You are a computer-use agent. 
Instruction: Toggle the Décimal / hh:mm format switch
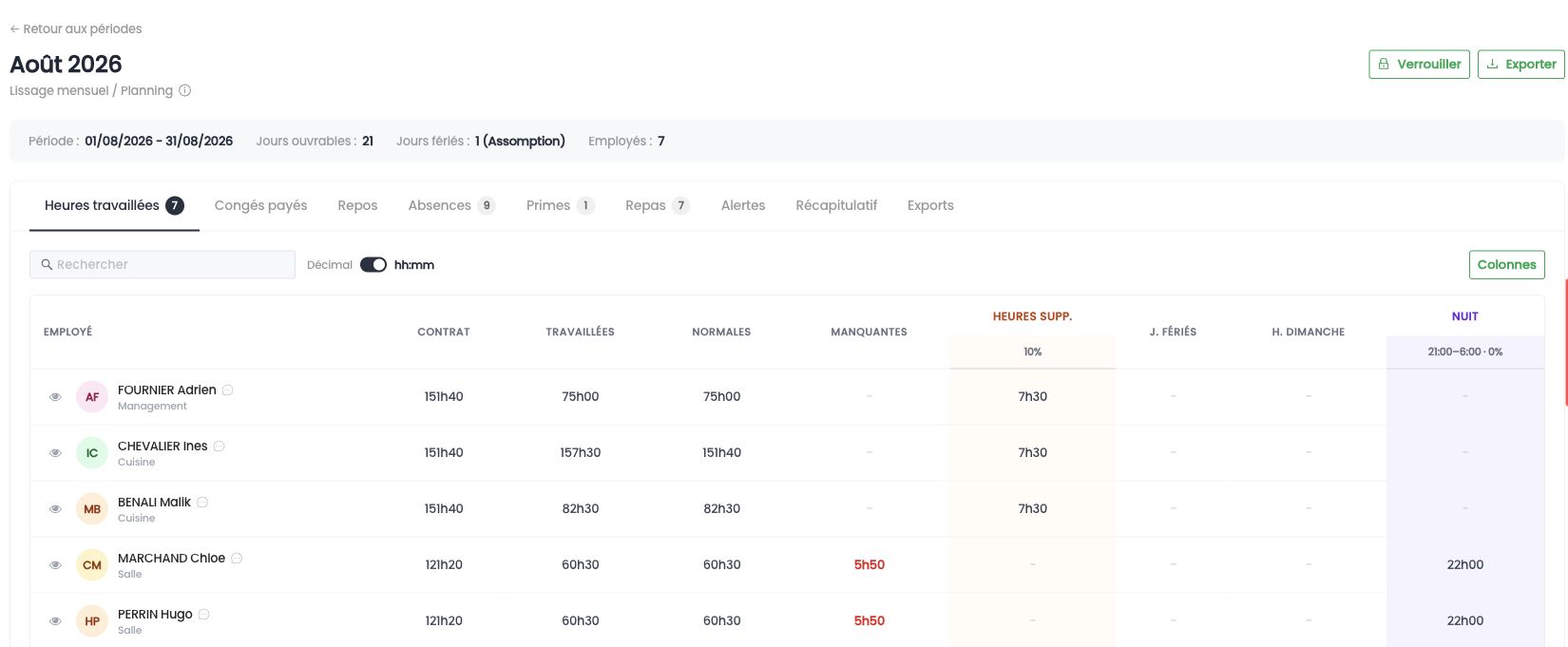[x=373, y=265]
